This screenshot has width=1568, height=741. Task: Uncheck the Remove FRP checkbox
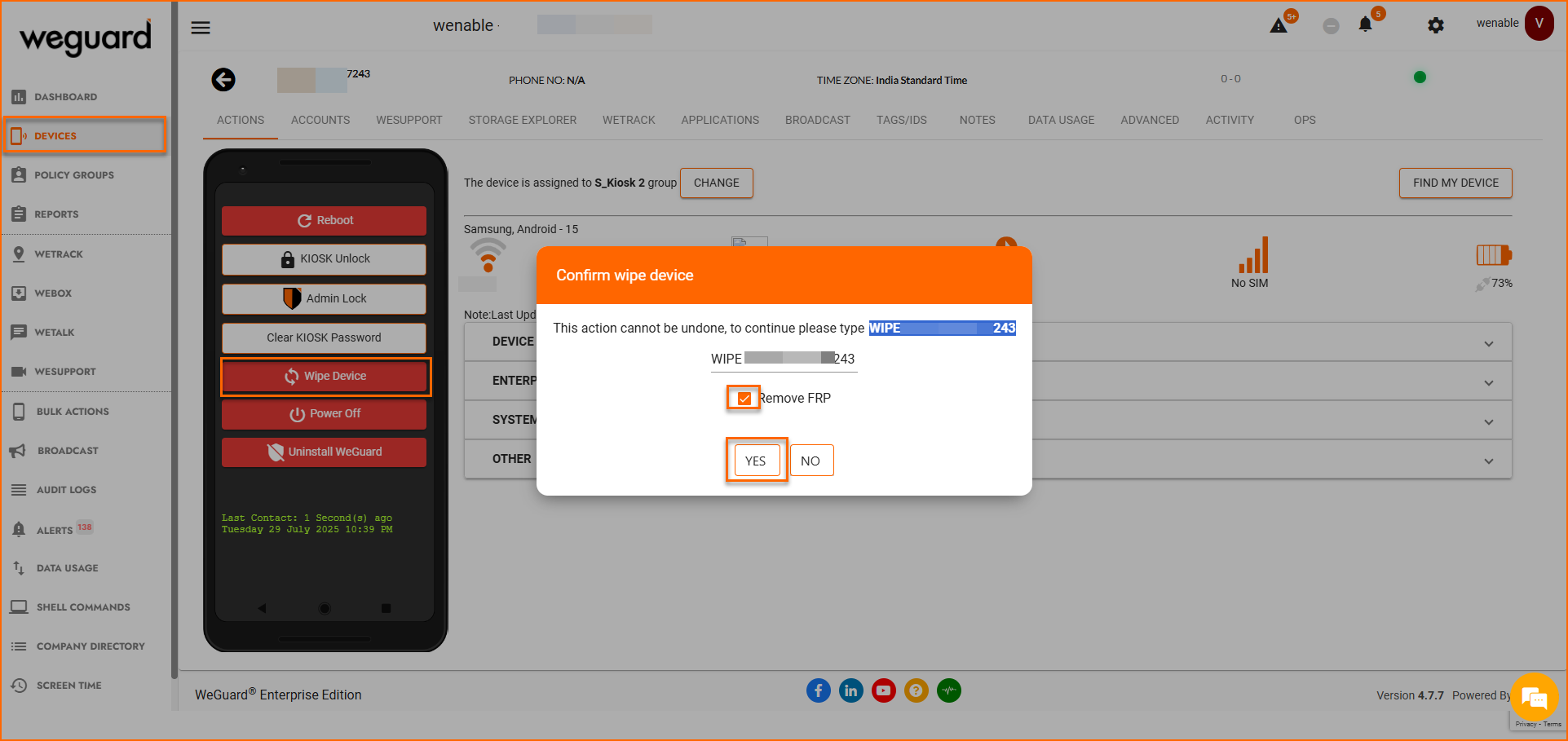tap(744, 399)
